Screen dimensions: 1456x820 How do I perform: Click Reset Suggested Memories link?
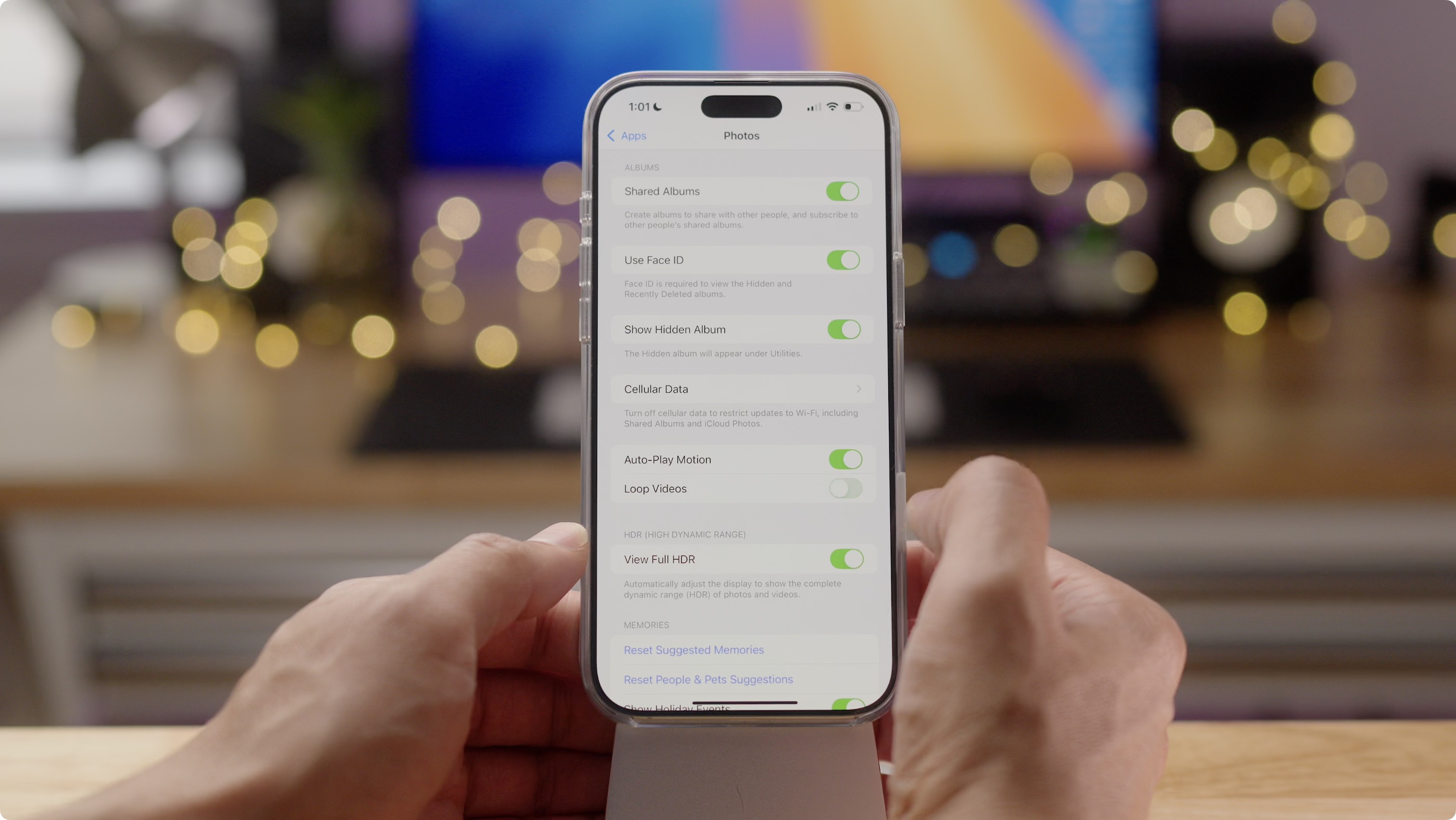[694, 649]
